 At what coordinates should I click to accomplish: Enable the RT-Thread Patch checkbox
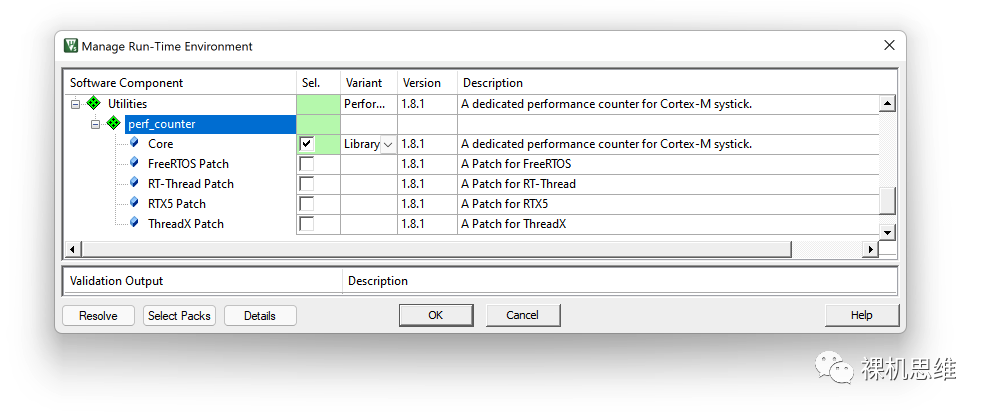[x=307, y=184]
